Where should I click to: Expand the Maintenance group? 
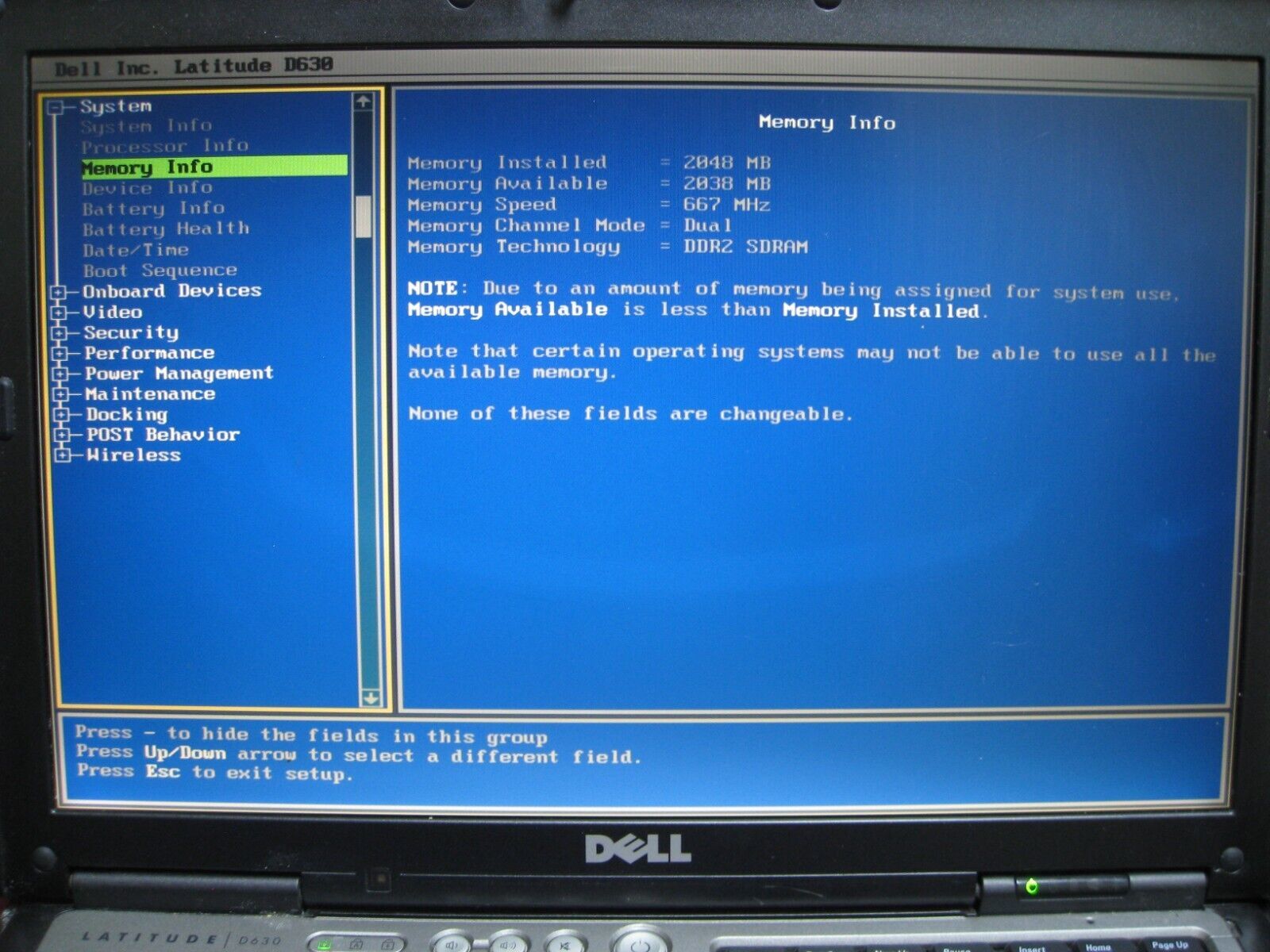point(60,394)
